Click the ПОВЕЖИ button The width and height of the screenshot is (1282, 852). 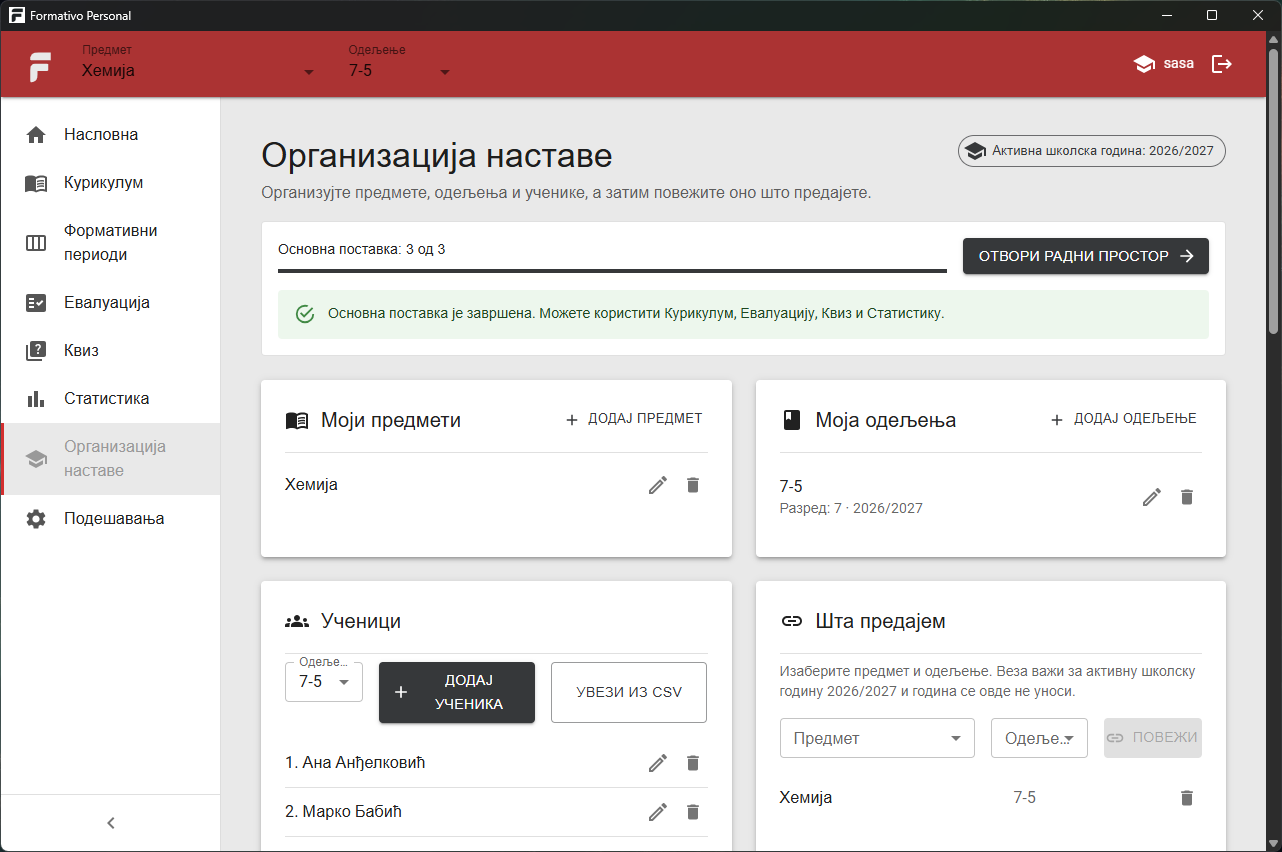tap(1153, 738)
